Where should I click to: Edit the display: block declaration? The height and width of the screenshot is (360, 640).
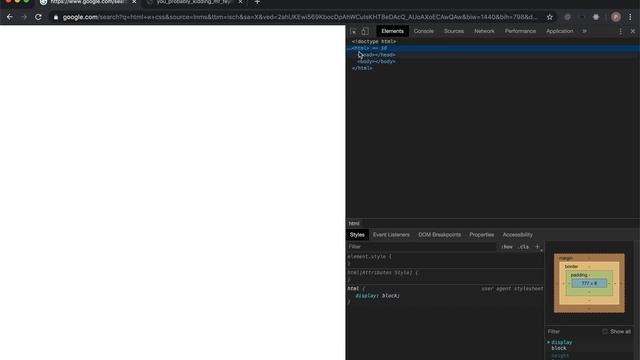coord(378,296)
